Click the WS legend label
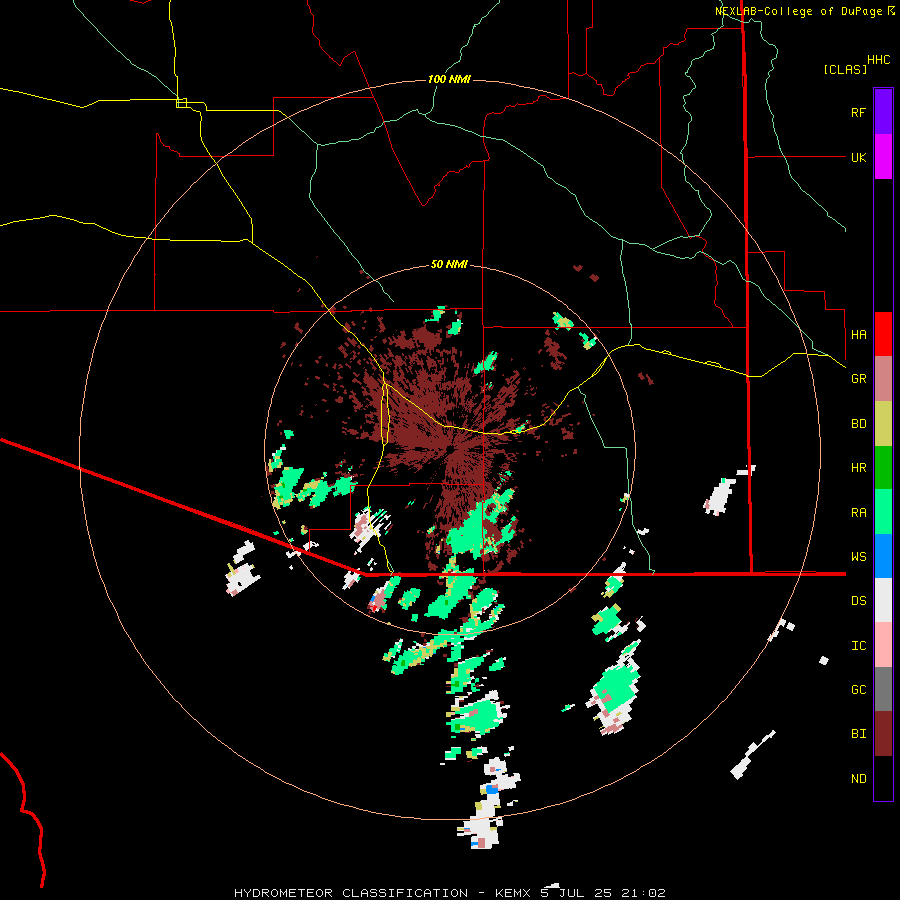This screenshot has height=900, width=900. (858, 556)
